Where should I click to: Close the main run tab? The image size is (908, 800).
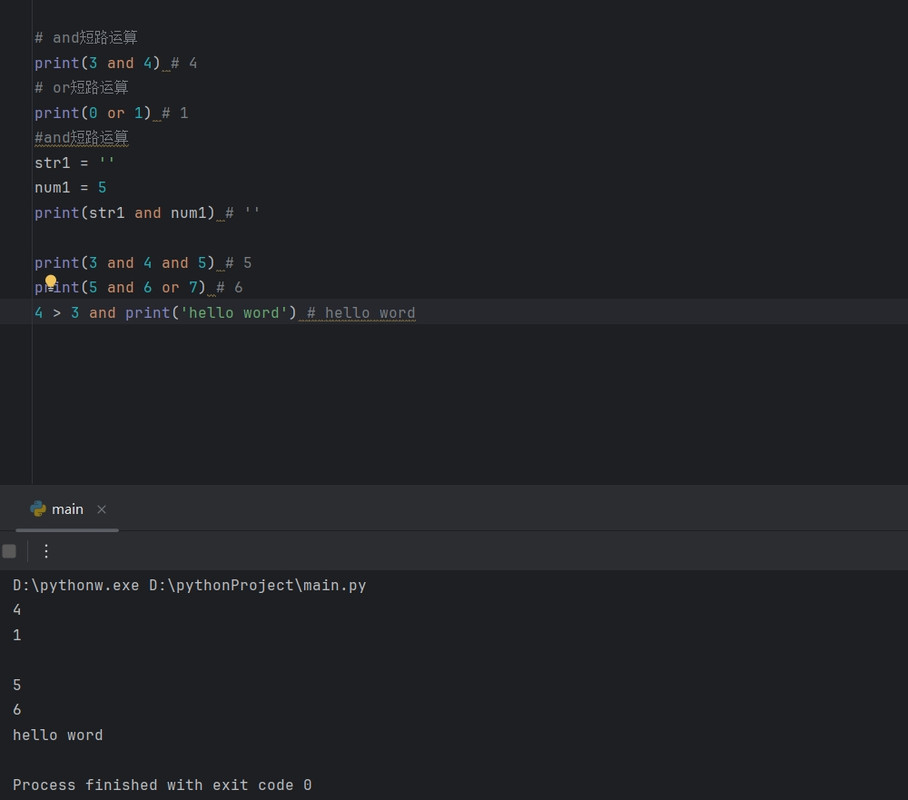click(101, 509)
